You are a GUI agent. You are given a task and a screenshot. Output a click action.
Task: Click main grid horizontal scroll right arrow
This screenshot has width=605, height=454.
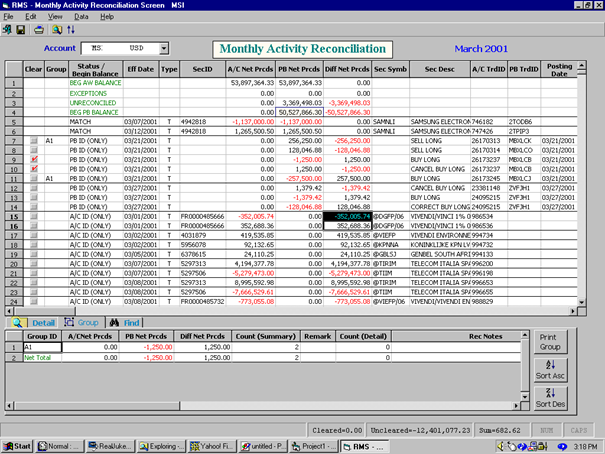pyautogui.click(x=573, y=311)
